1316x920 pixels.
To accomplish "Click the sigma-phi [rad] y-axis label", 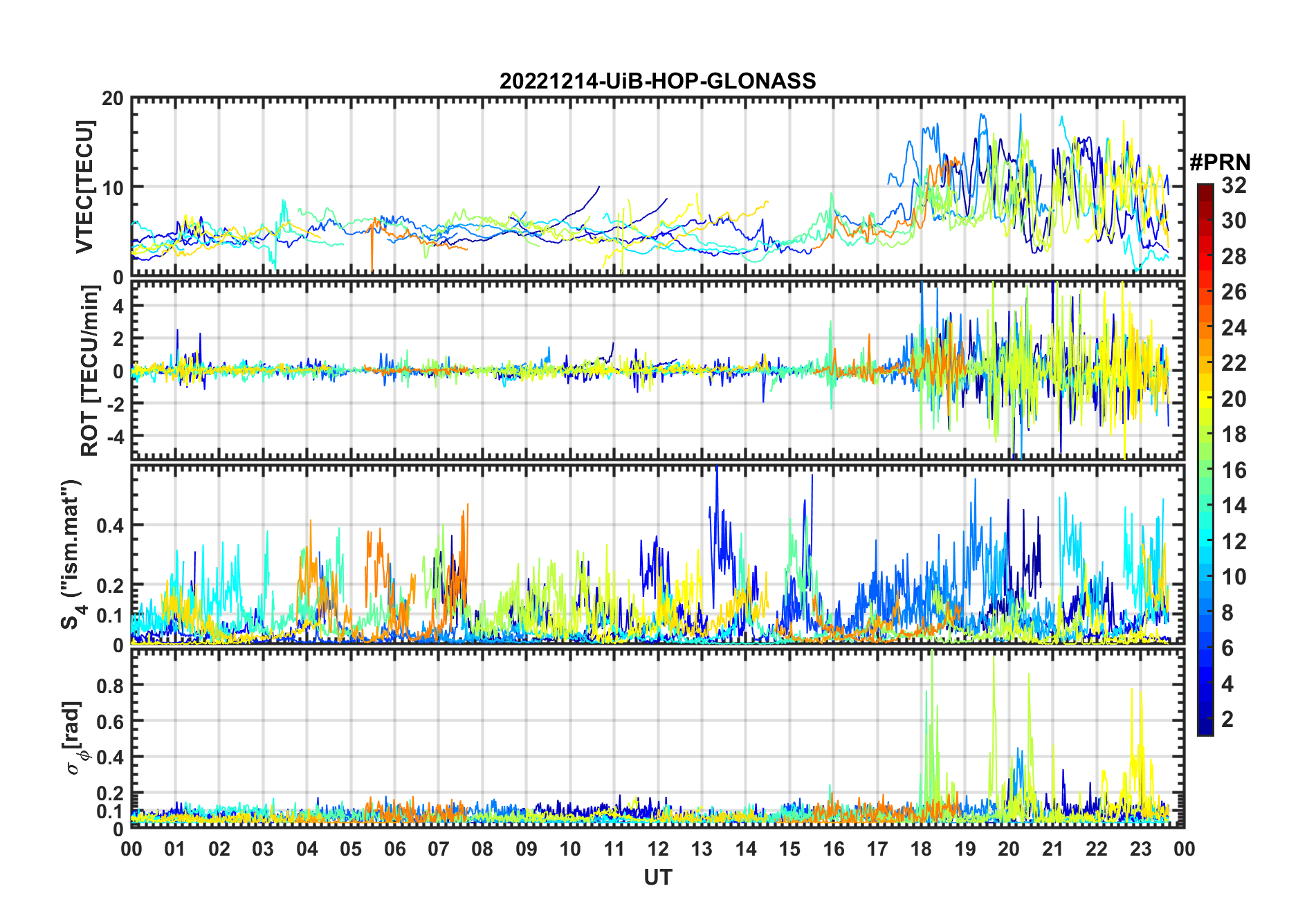I will coord(73,738).
